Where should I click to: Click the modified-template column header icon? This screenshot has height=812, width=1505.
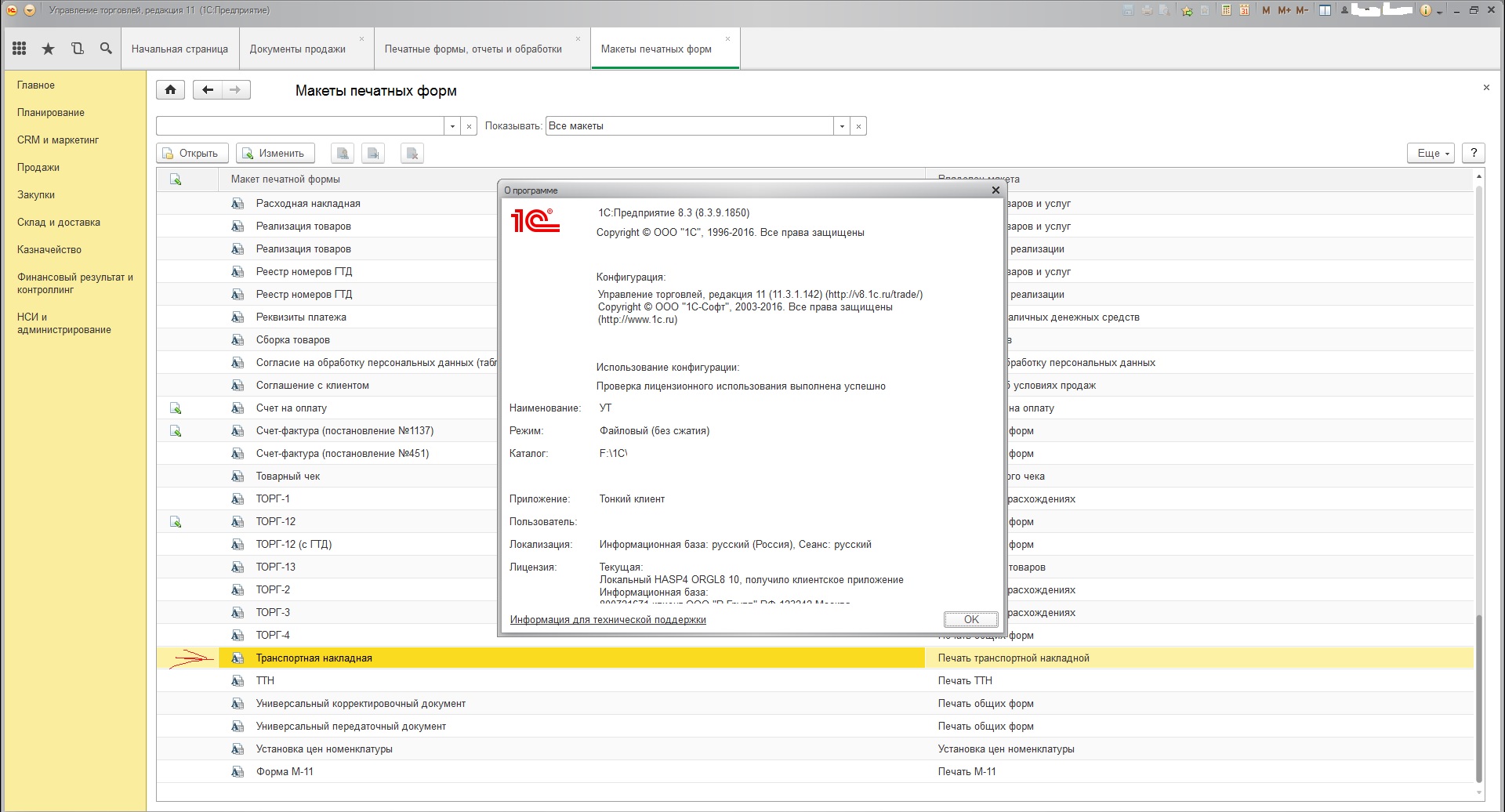pos(176,179)
